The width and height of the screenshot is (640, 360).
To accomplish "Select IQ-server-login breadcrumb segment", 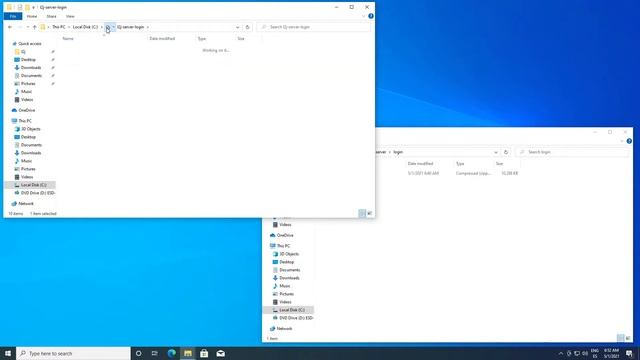I will coord(131,27).
